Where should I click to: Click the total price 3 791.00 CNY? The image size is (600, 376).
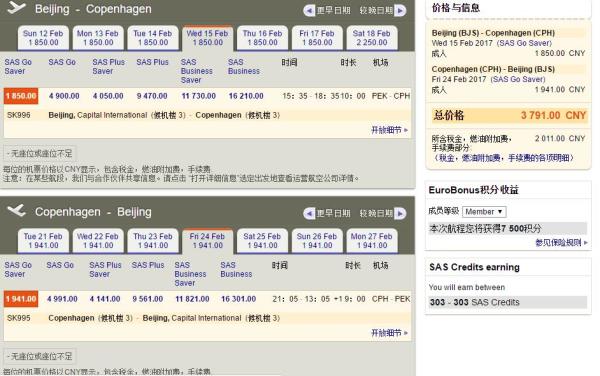click(x=553, y=116)
